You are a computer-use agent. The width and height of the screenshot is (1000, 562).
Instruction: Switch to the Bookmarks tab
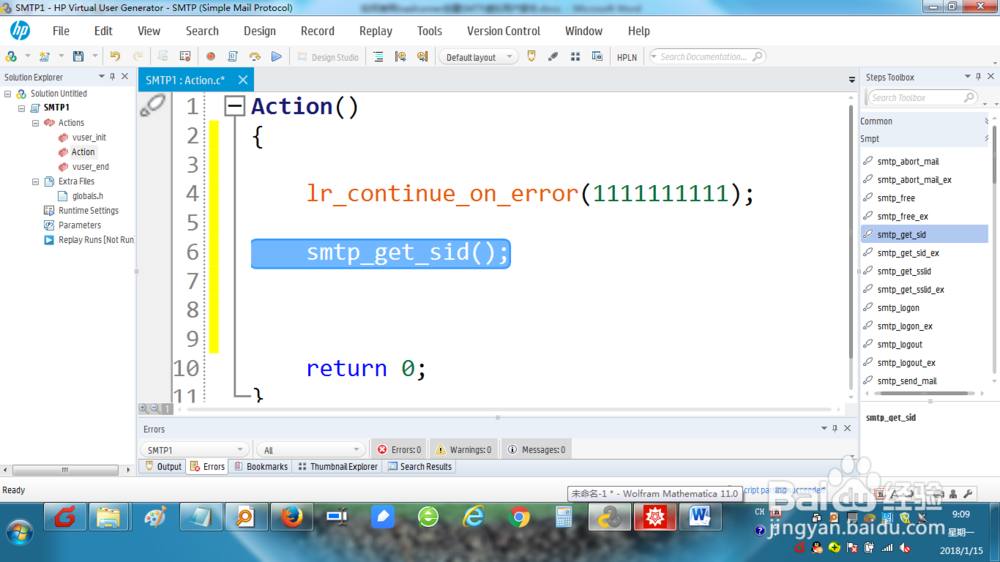261,466
